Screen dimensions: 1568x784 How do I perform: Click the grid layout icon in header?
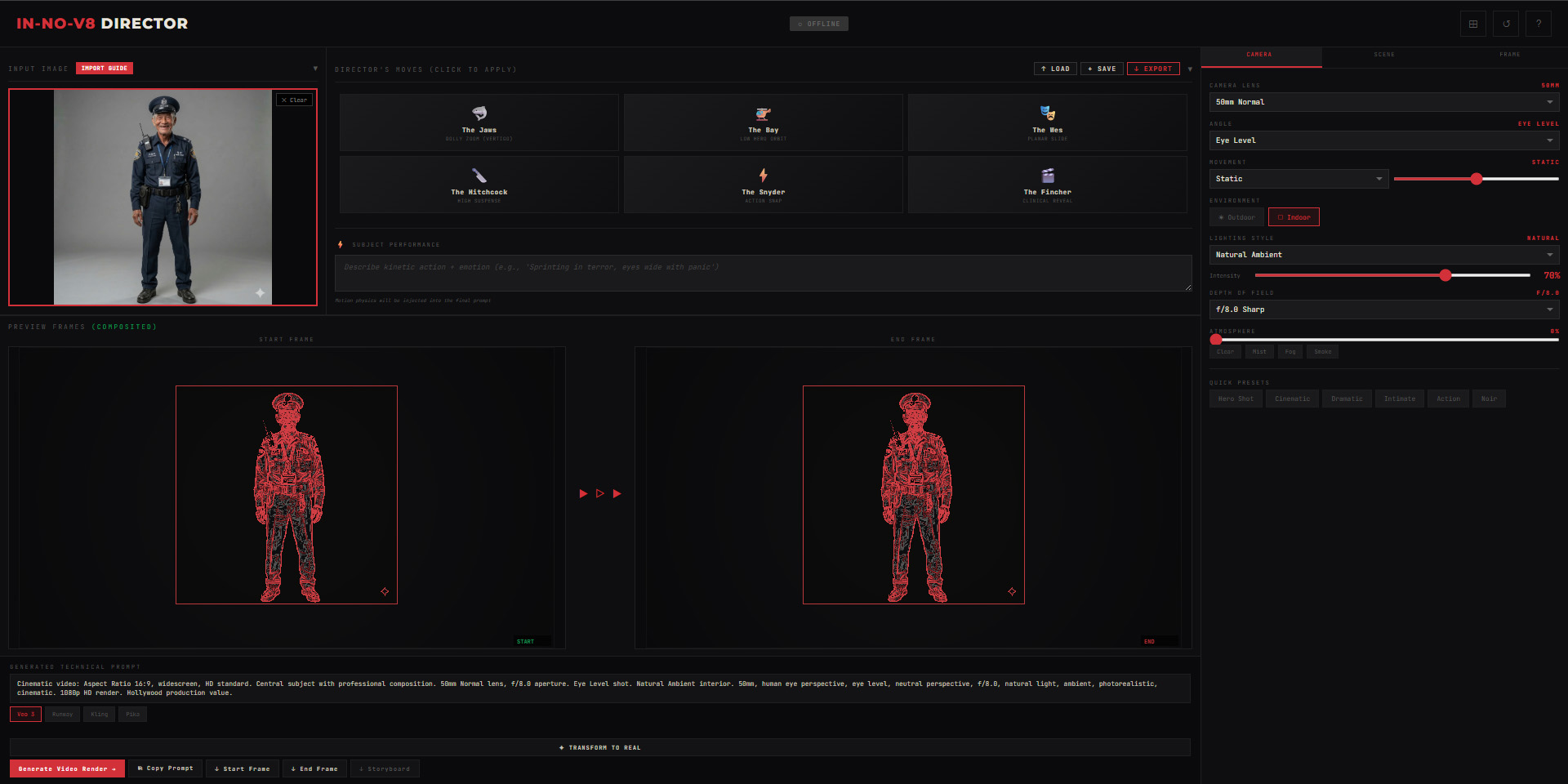1472,24
